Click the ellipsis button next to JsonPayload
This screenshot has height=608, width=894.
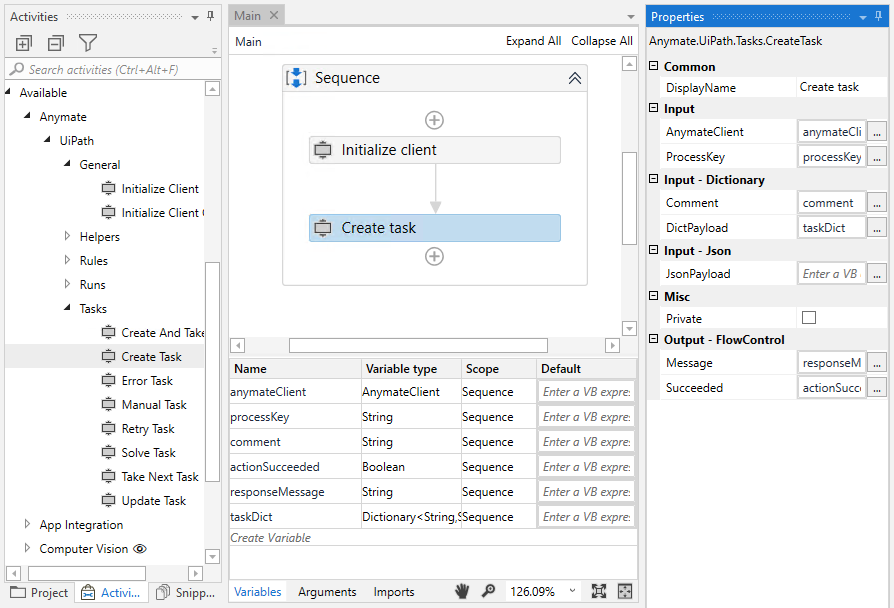point(876,273)
